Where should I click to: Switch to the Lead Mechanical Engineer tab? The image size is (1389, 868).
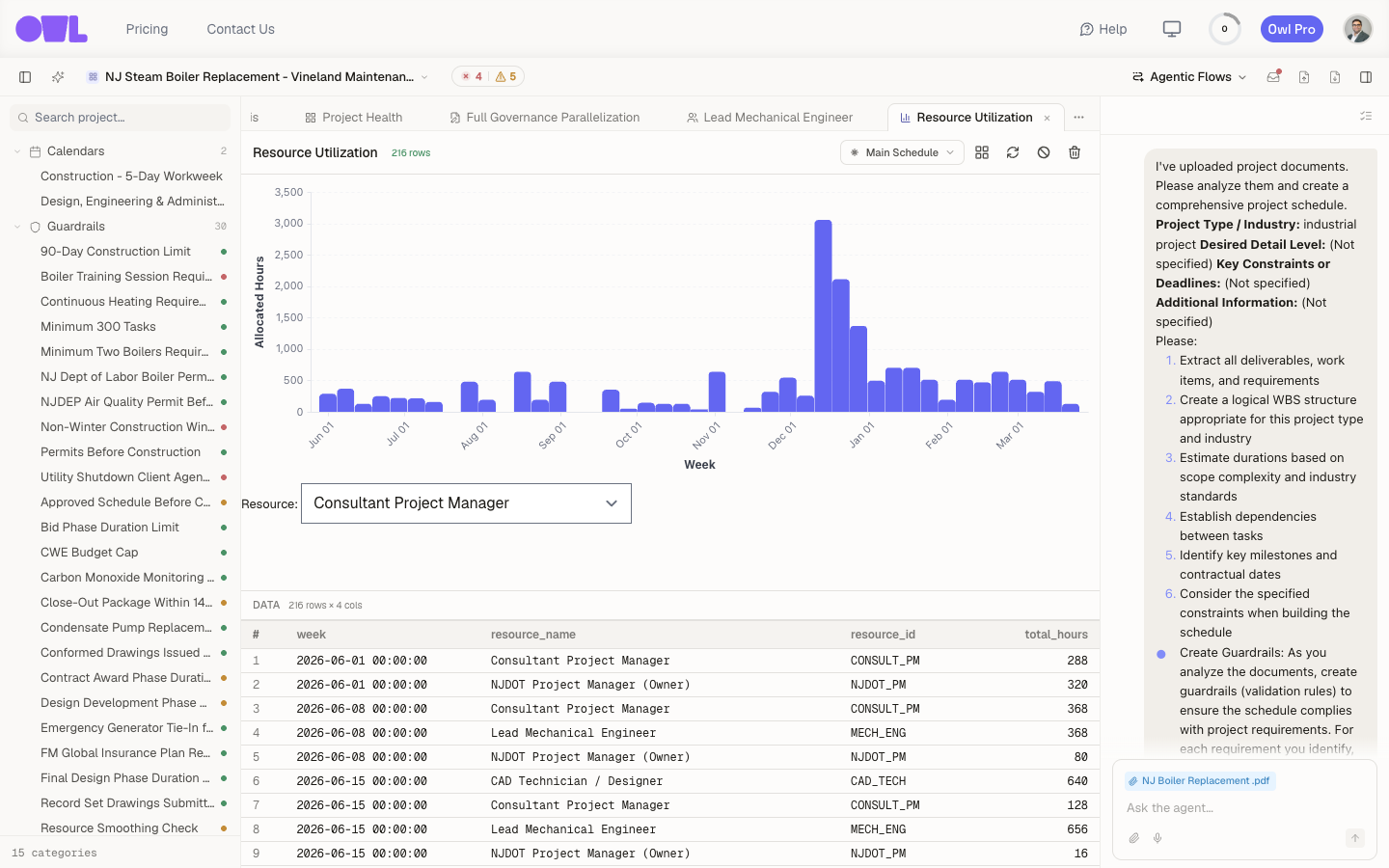[770, 118]
